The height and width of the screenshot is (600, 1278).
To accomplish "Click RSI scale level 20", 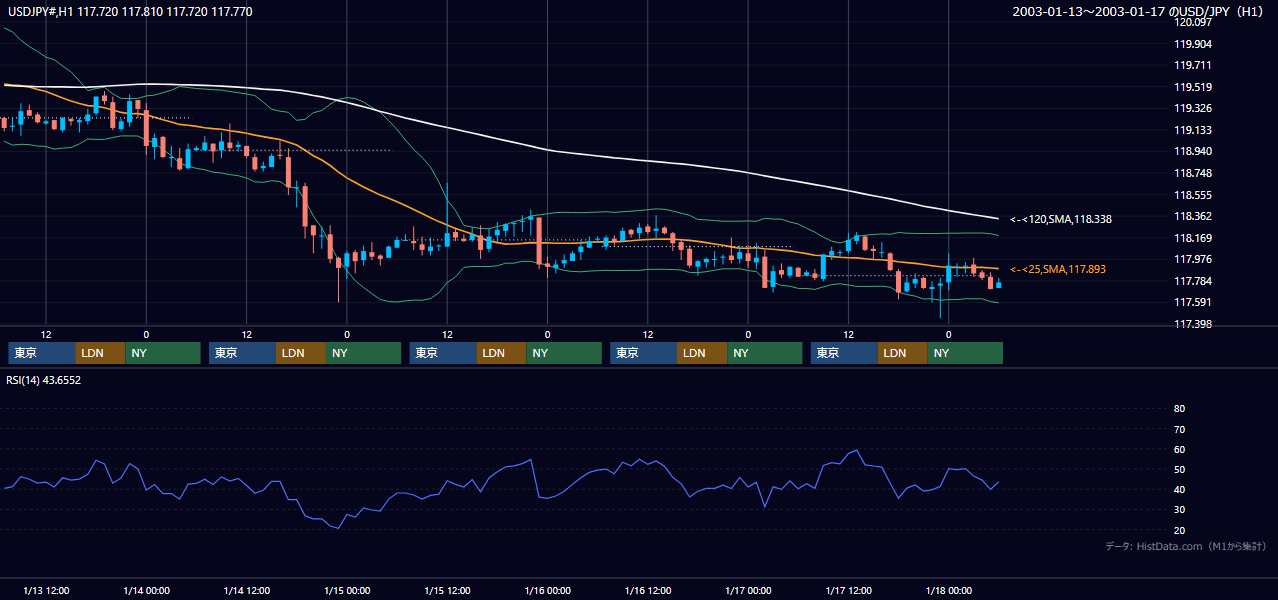I will pos(1179,530).
